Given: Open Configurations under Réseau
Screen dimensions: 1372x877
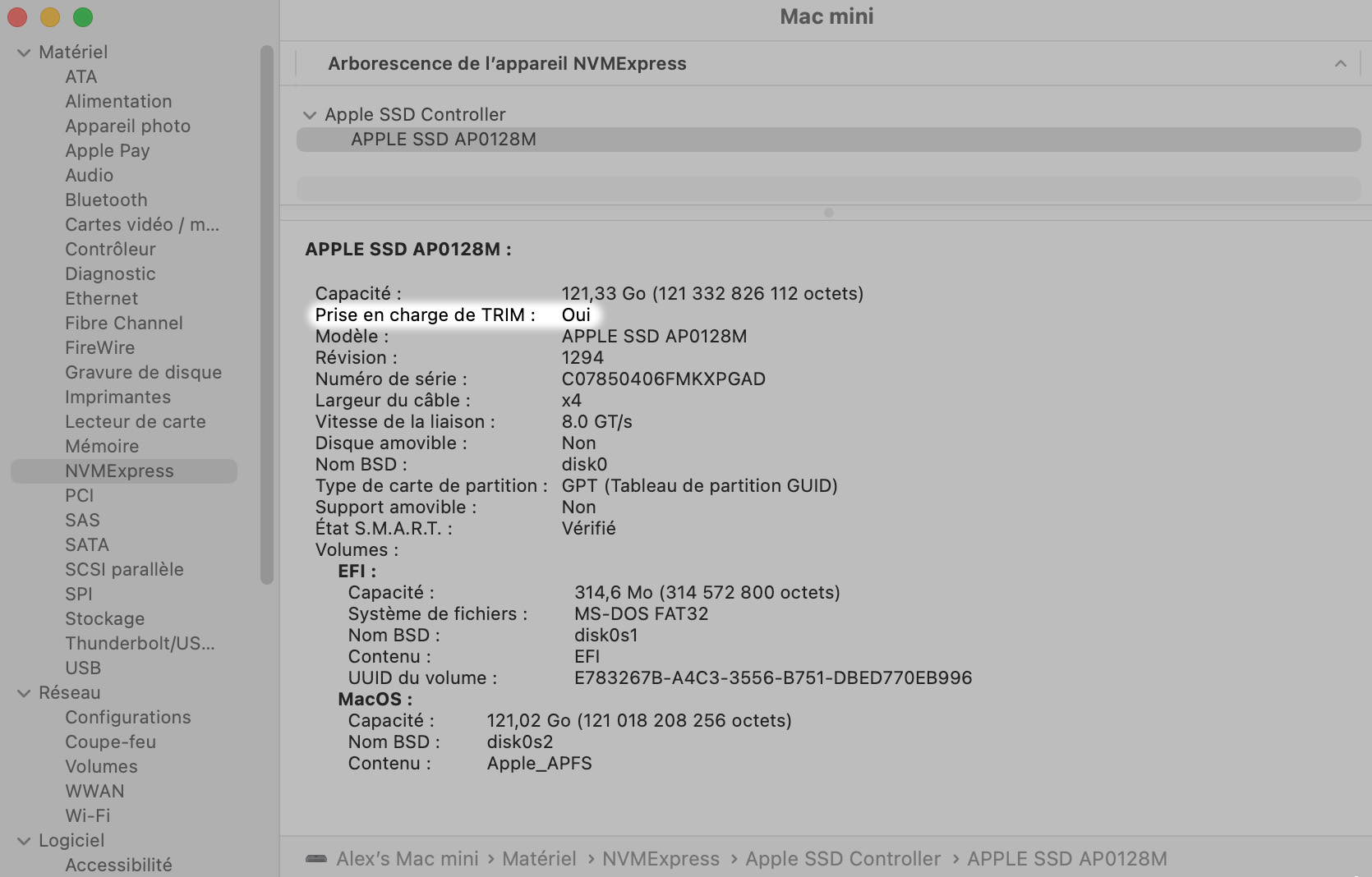Looking at the screenshot, I should click(127, 717).
